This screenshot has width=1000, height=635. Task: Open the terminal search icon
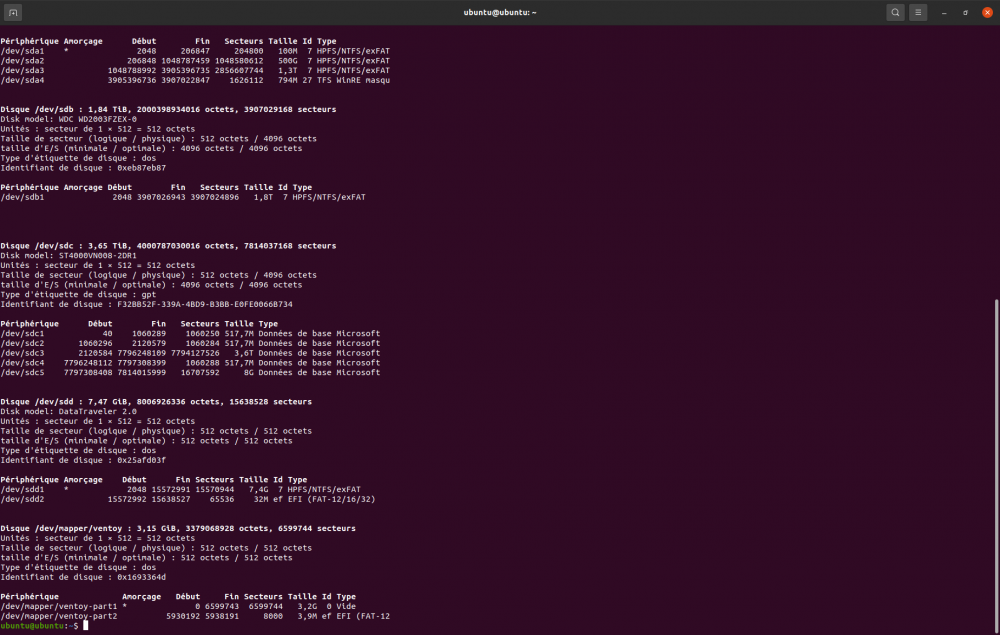(x=895, y=12)
